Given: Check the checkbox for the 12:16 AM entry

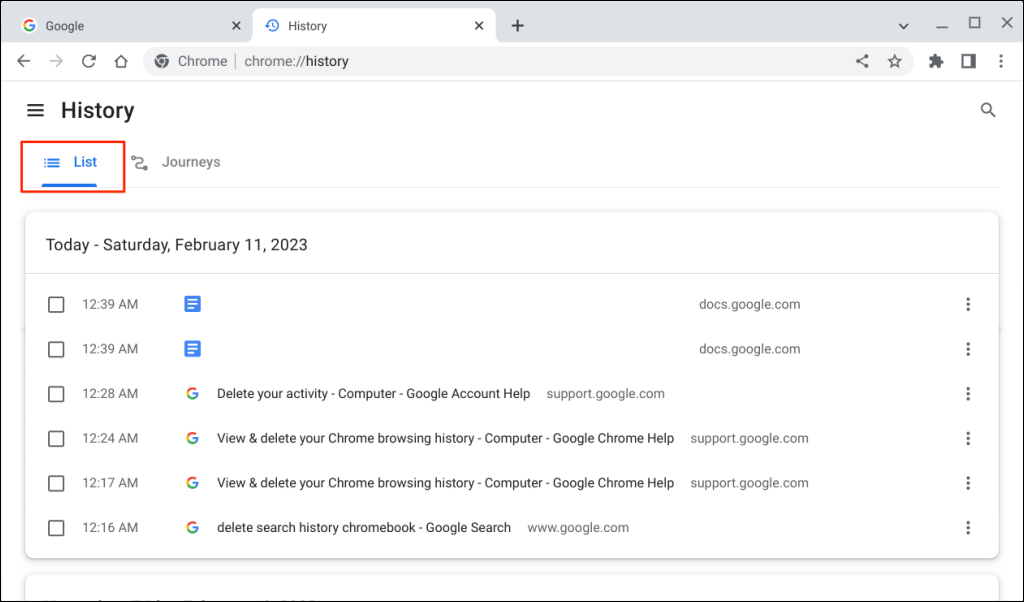Looking at the screenshot, I should (x=56, y=527).
